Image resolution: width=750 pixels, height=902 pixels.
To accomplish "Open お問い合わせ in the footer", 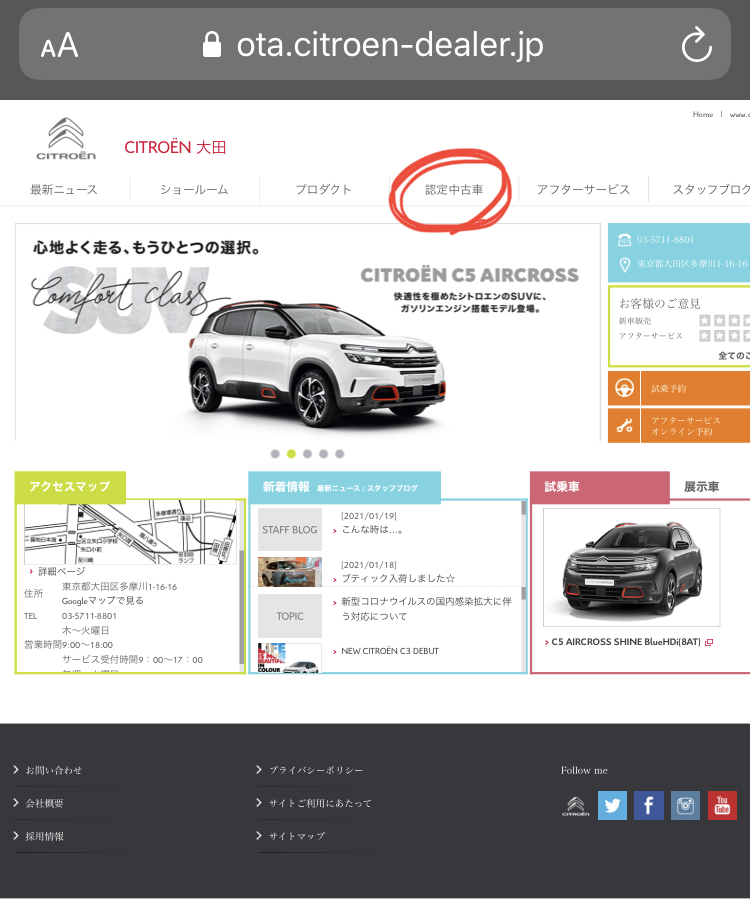I will tap(53, 770).
